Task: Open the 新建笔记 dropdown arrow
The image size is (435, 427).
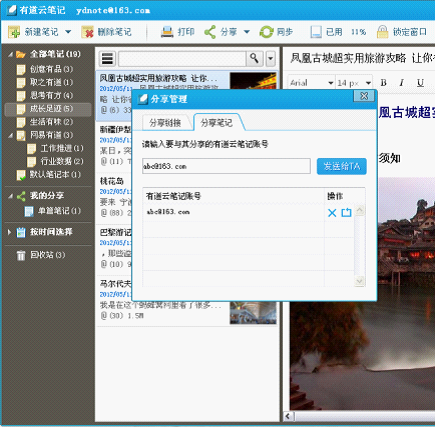Action: coord(68,32)
